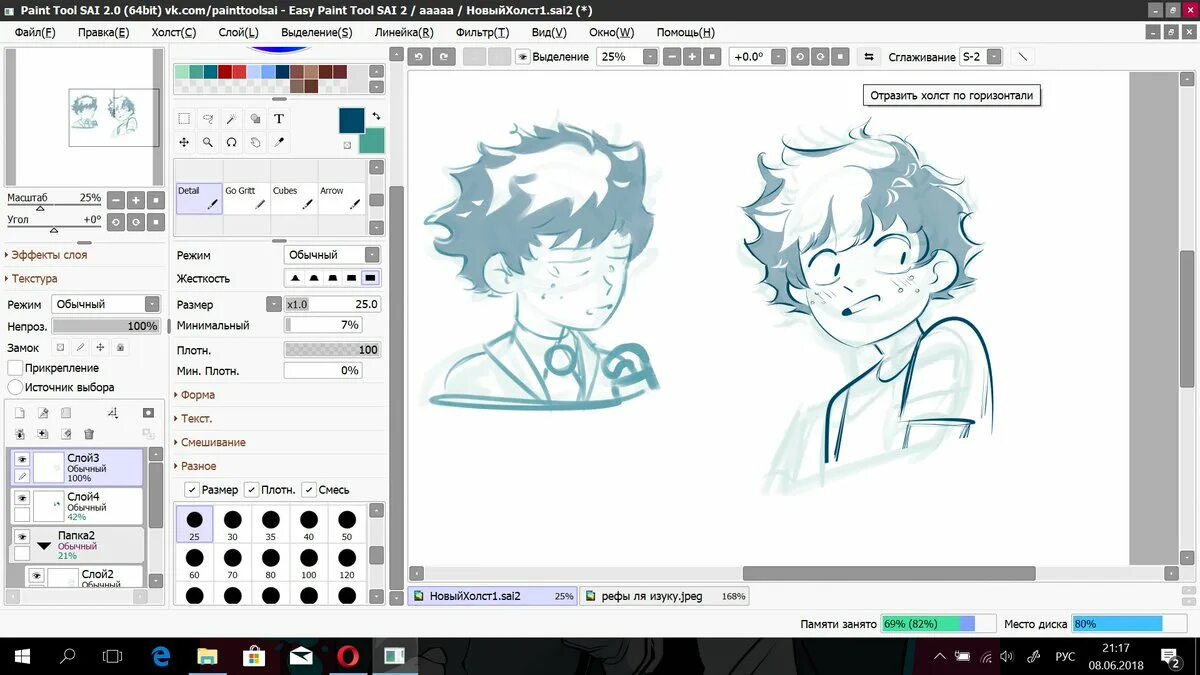The image size is (1200, 675).
Task: Zoom out with navigator minus button
Action: tap(116, 200)
